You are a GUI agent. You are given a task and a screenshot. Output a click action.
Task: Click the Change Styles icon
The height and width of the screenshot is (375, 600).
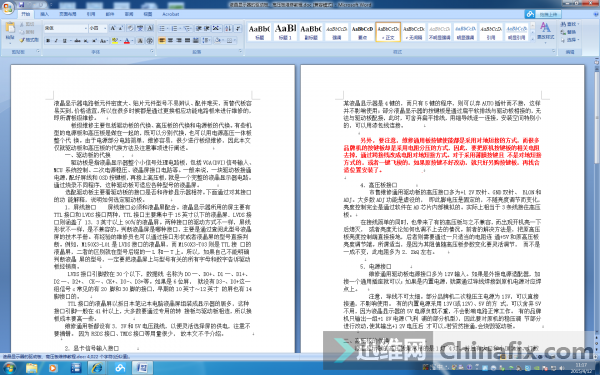[x=545, y=31]
